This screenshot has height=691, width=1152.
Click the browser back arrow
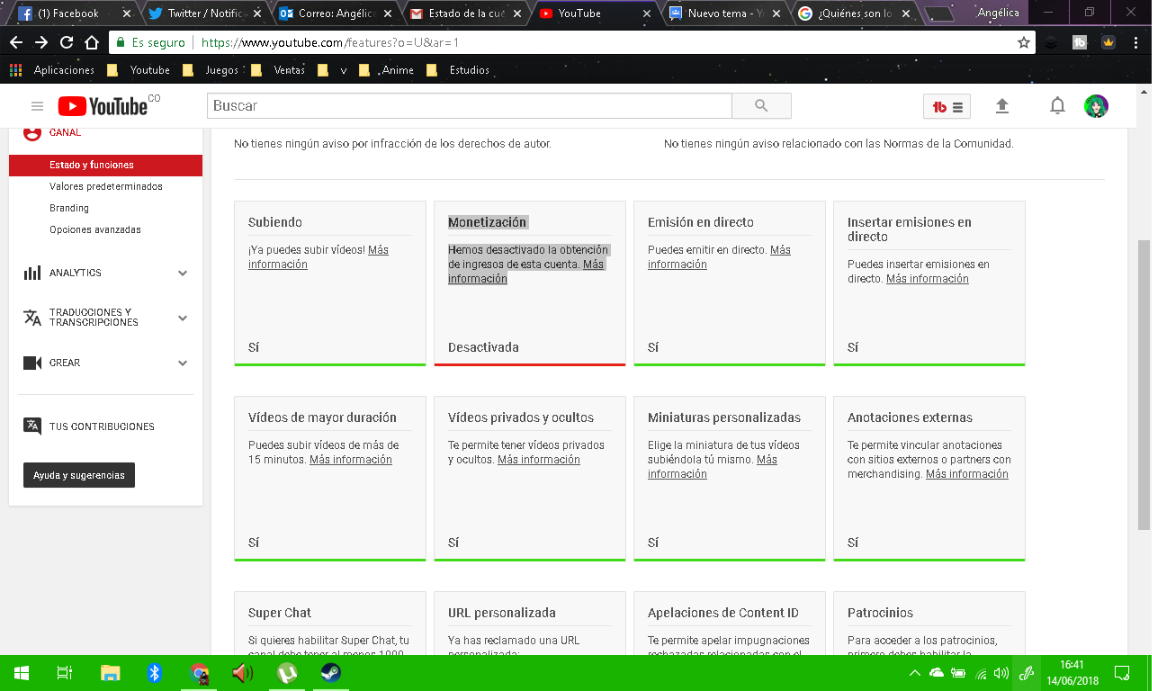click(16, 43)
